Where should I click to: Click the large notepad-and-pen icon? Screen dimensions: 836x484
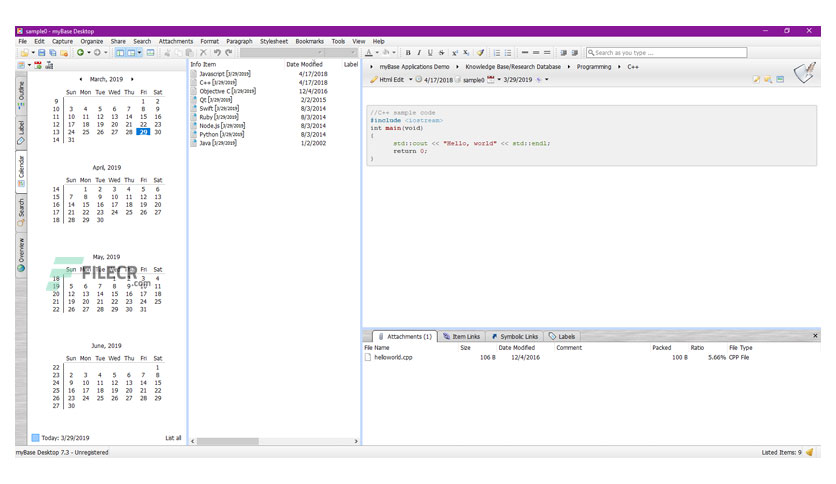pos(805,73)
